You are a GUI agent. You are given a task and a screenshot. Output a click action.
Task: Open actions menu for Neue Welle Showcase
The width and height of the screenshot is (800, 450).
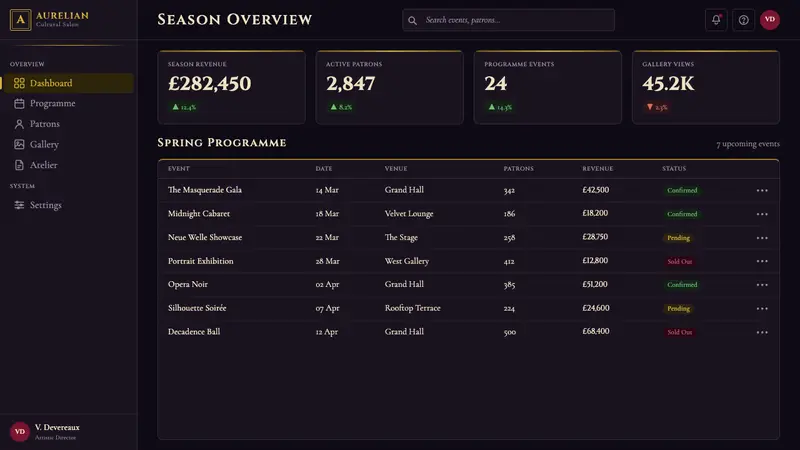click(x=762, y=238)
